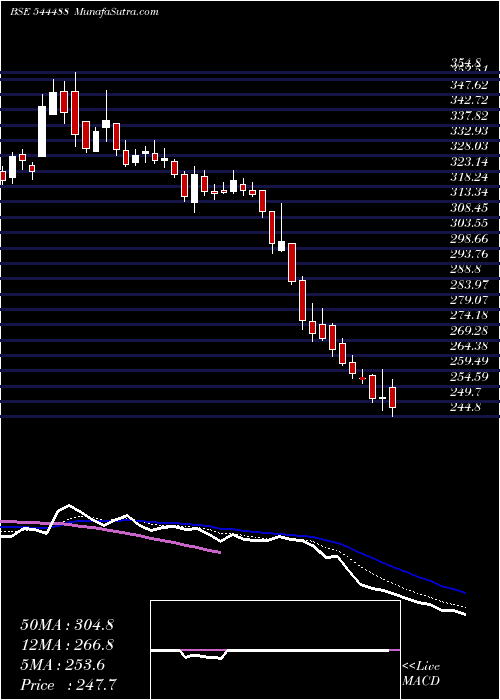Select the 259.49 price axis label
The width and height of the screenshot is (500, 700).
[469, 361]
